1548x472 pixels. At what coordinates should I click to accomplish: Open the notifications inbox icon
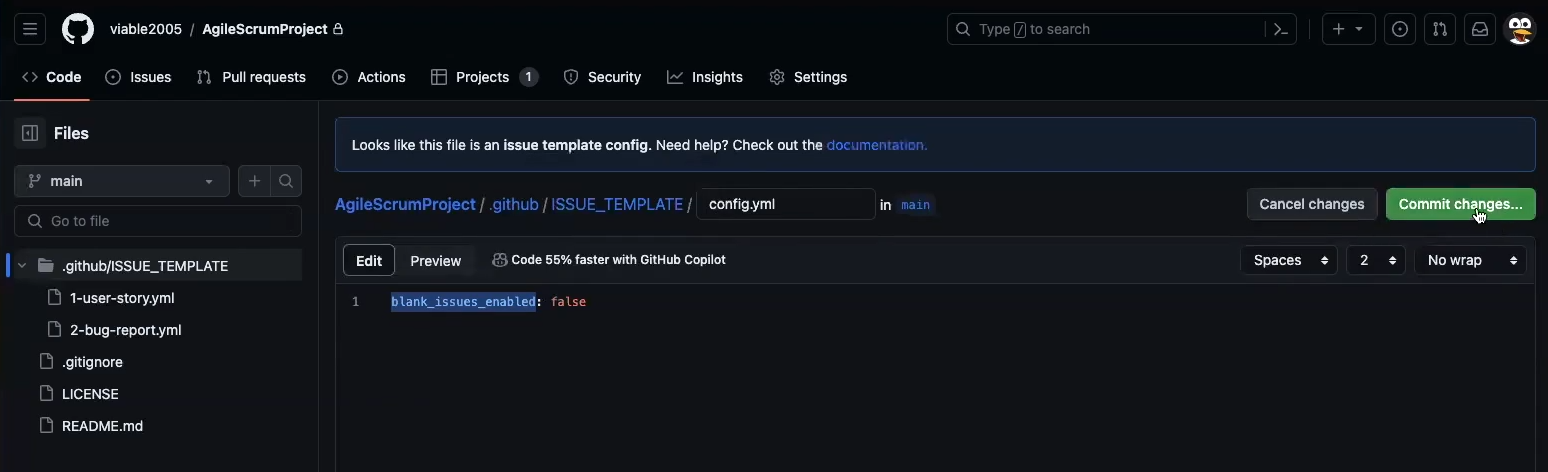point(1480,29)
